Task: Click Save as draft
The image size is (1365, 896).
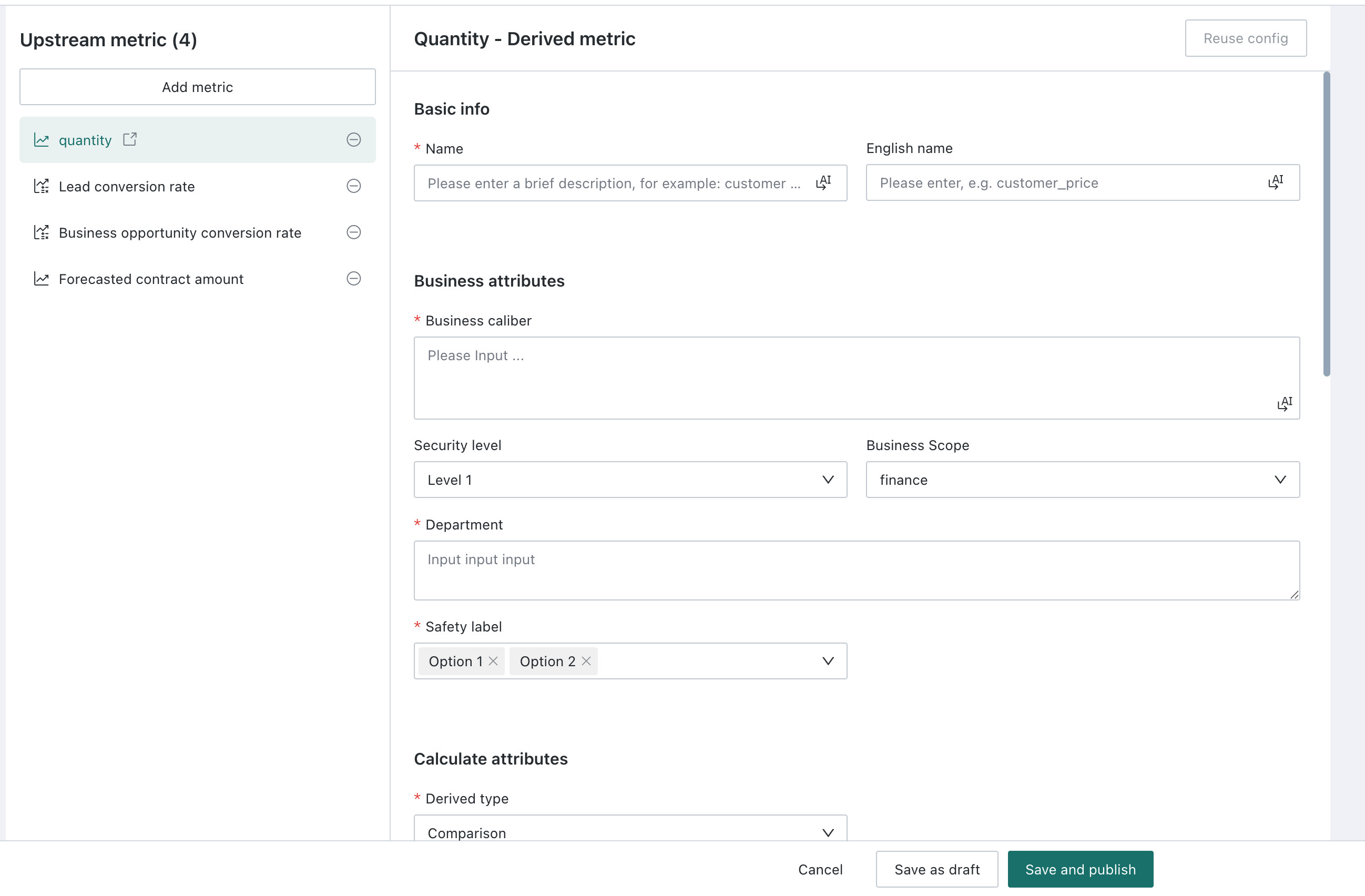Action: click(936, 869)
